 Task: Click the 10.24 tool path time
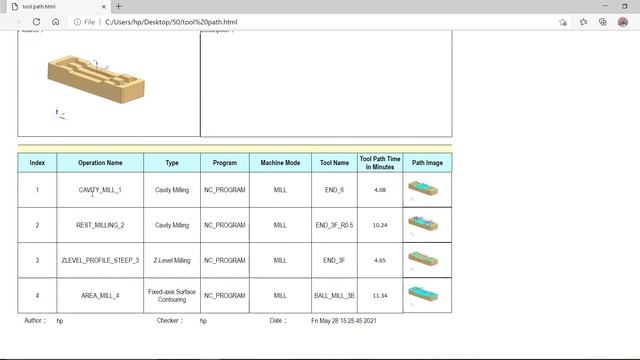380,225
